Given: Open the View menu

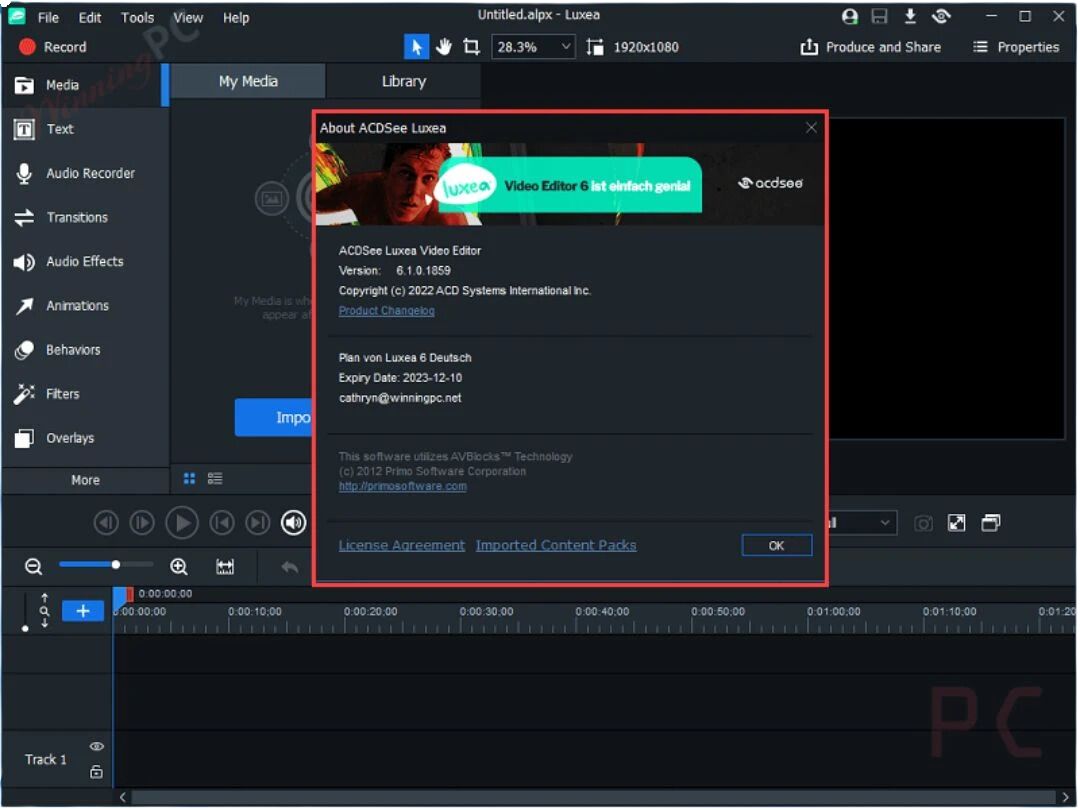Looking at the screenshot, I should coord(187,17).
